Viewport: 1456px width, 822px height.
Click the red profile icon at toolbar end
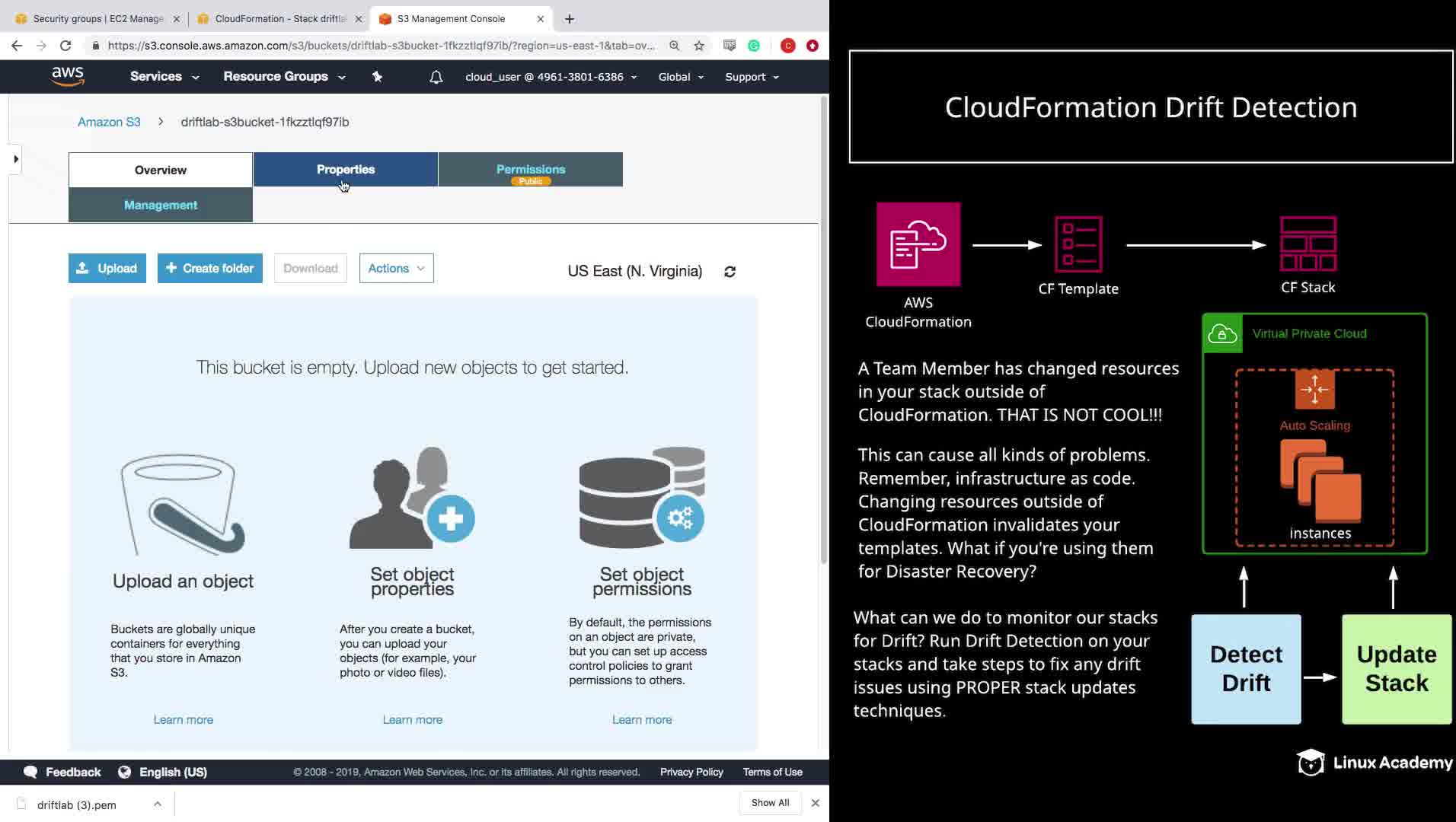click(813, 46)
